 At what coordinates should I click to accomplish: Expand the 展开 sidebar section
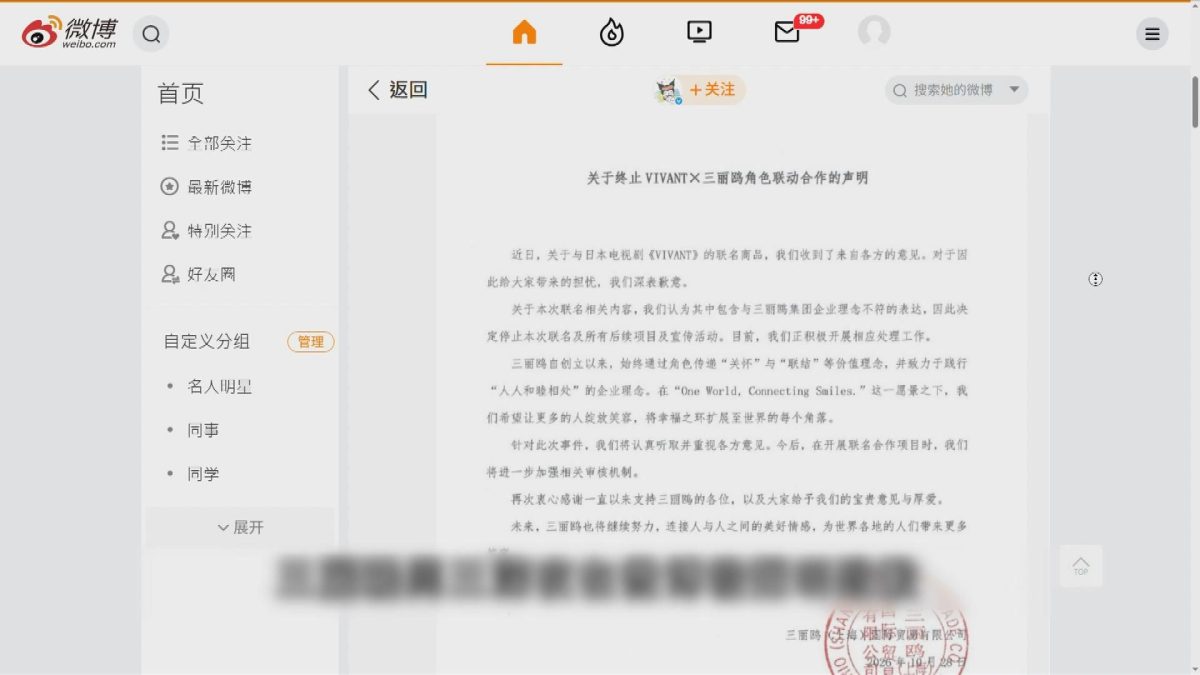pos(240,527)
